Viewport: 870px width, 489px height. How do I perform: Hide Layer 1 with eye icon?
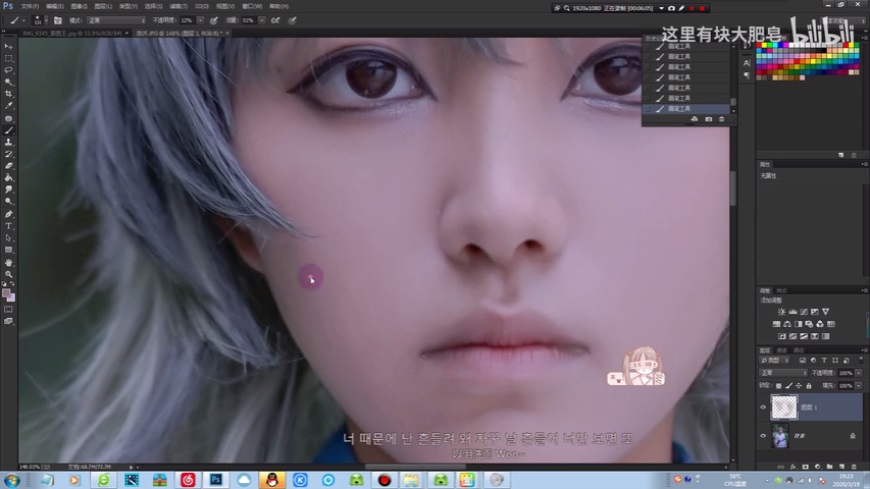763,407
